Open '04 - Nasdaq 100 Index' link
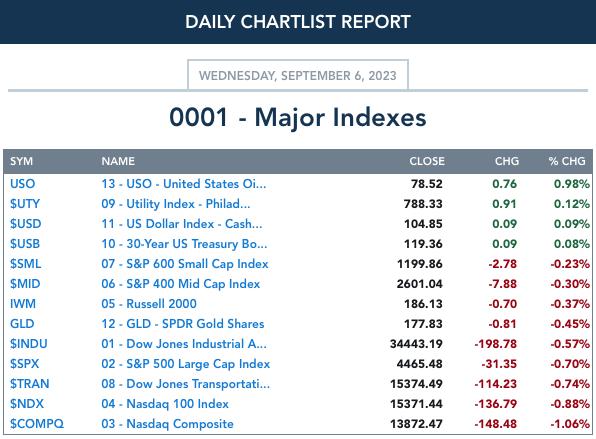Image resolution: width=596 pixels, height=439 pixels. click(x=165, y=404)
